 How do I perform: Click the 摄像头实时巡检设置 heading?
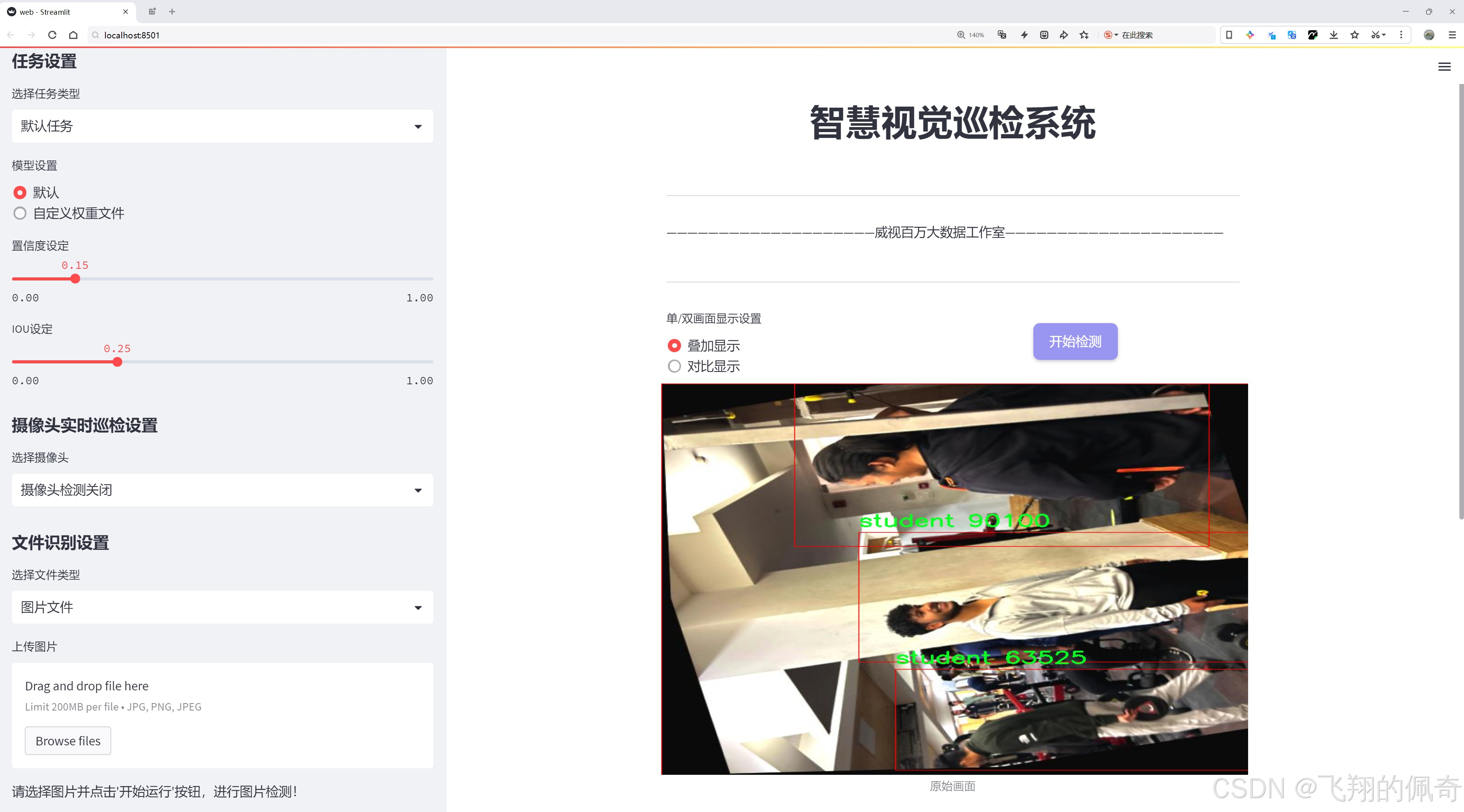pyautogui.click(x=84, y=425)
